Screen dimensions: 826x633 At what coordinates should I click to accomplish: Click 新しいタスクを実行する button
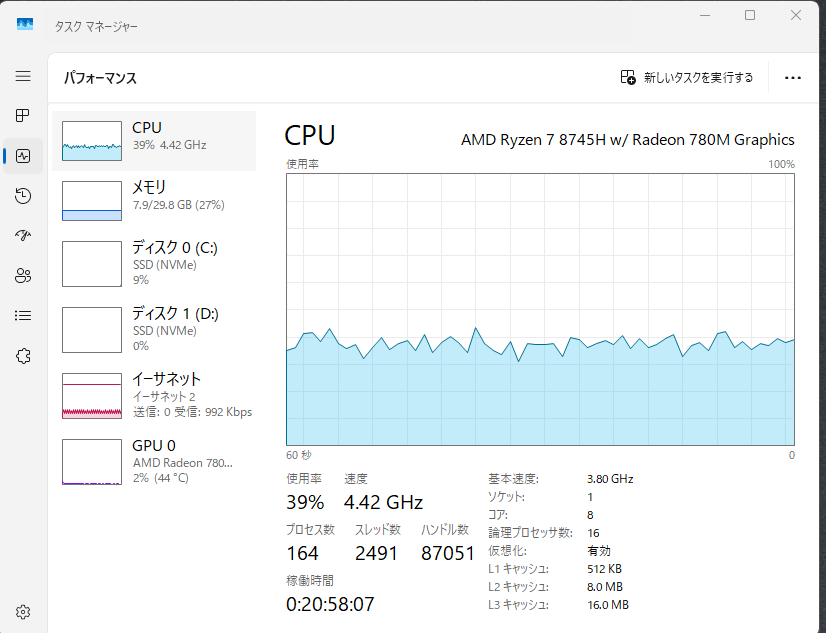(687, 78)
